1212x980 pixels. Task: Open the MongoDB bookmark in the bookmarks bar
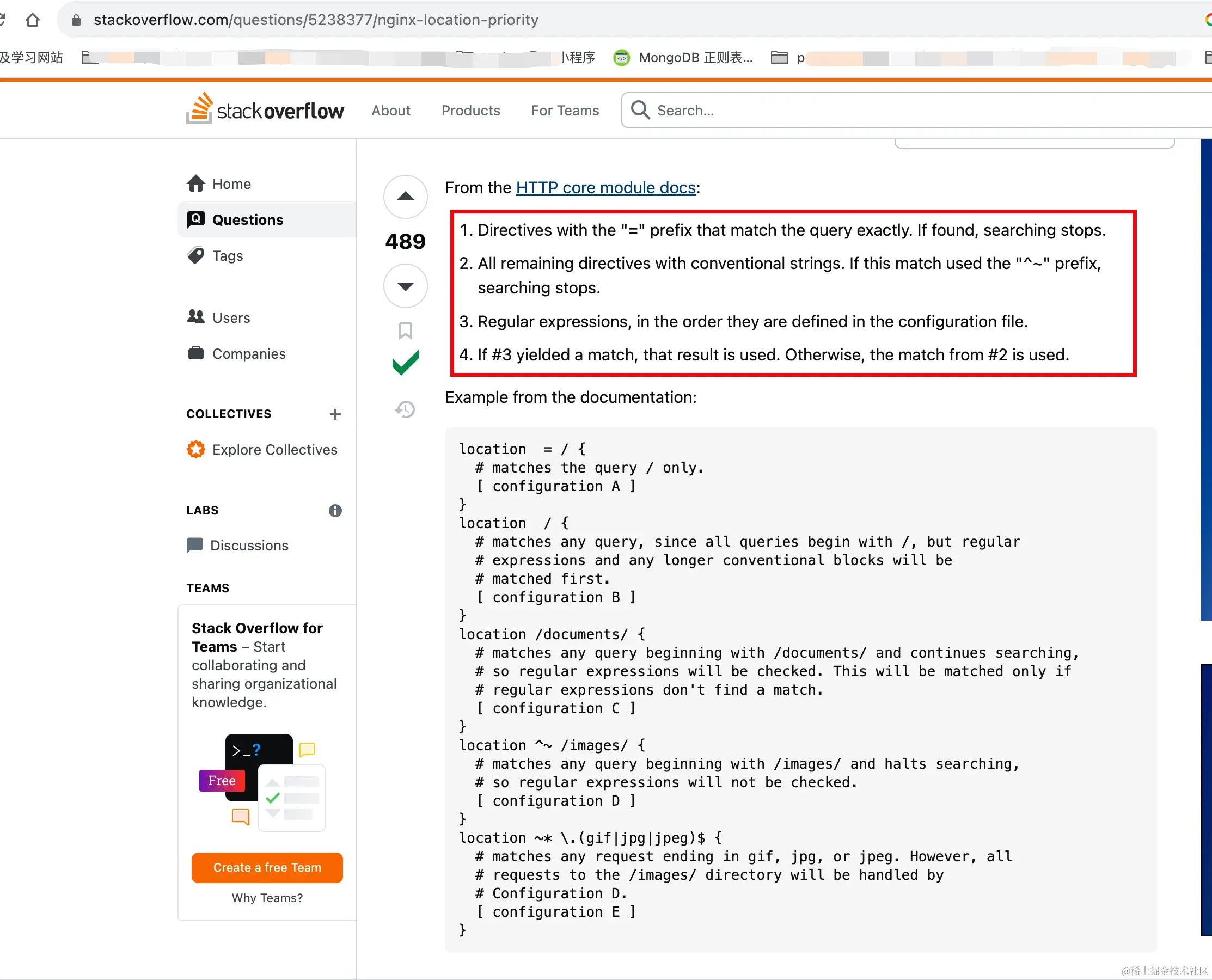pos(684,58)
